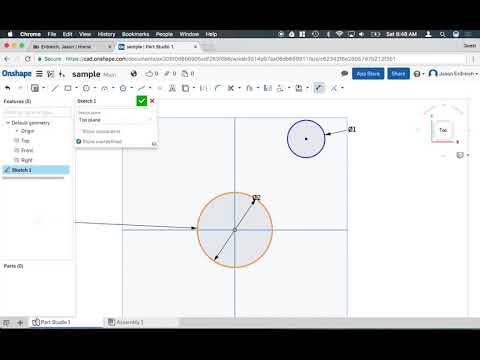Select the Arc sketch tool

click(105, 88)
